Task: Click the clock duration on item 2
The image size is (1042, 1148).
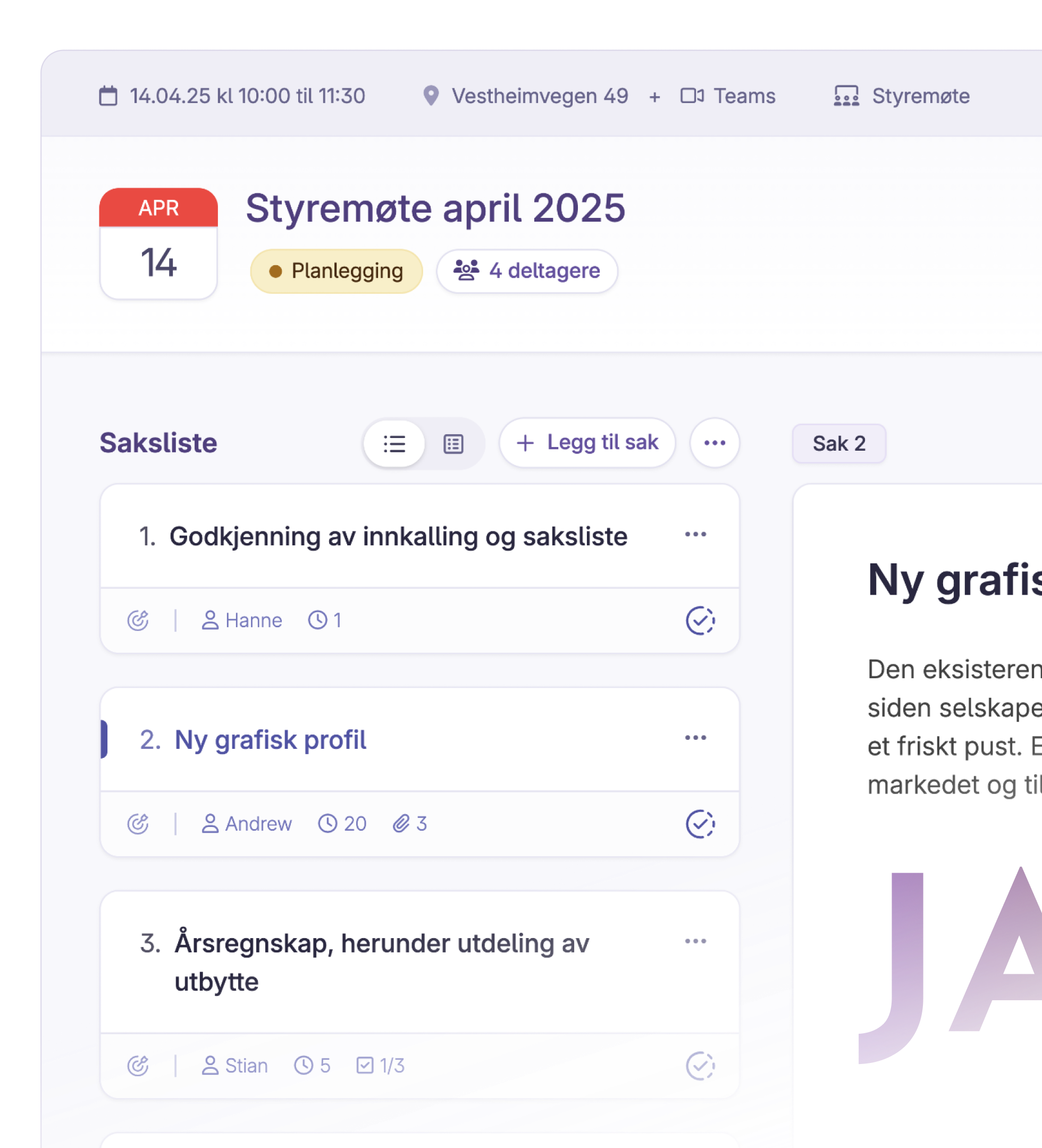Action: tap(342, 823)
